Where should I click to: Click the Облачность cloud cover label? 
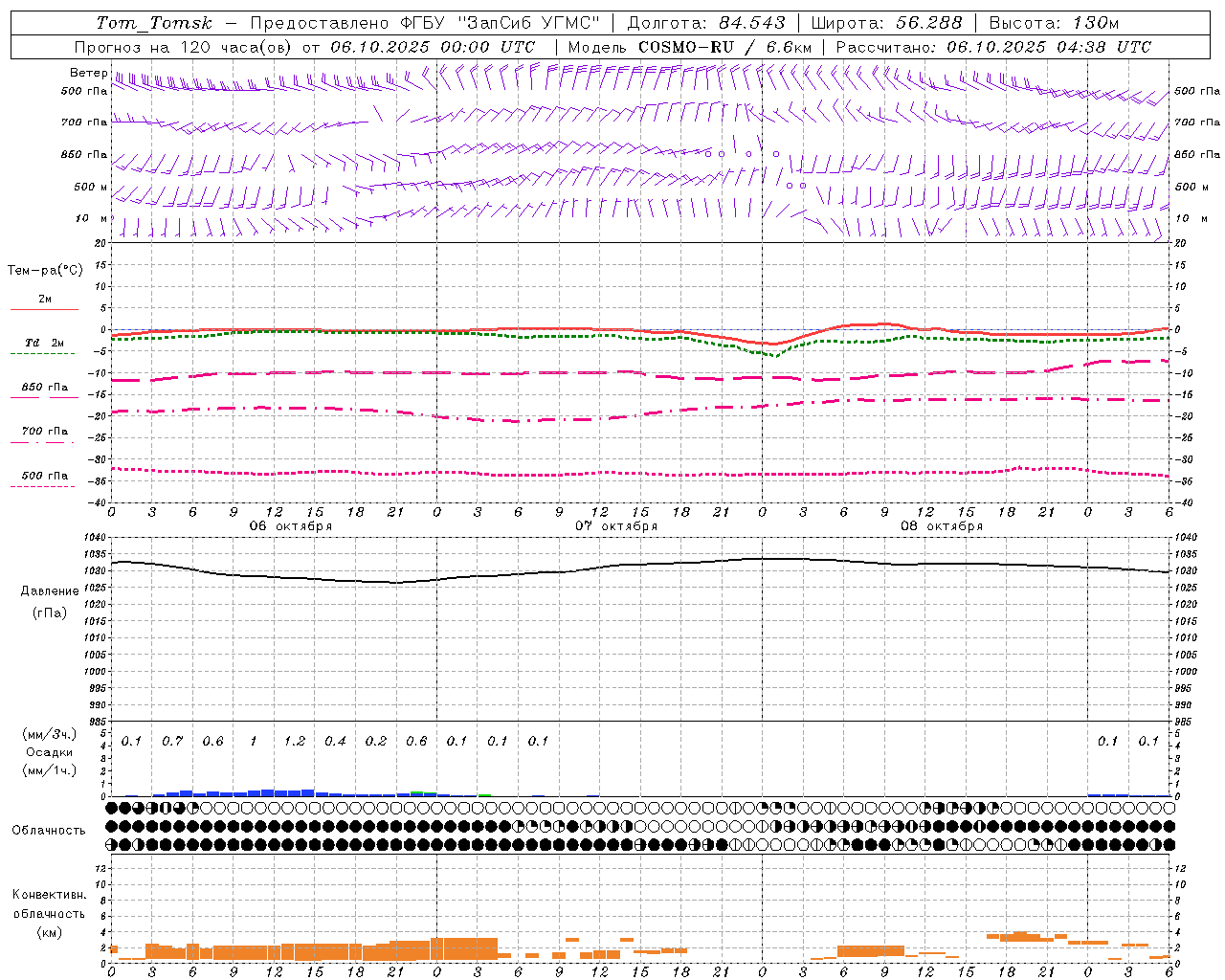[x=49, y=831]
